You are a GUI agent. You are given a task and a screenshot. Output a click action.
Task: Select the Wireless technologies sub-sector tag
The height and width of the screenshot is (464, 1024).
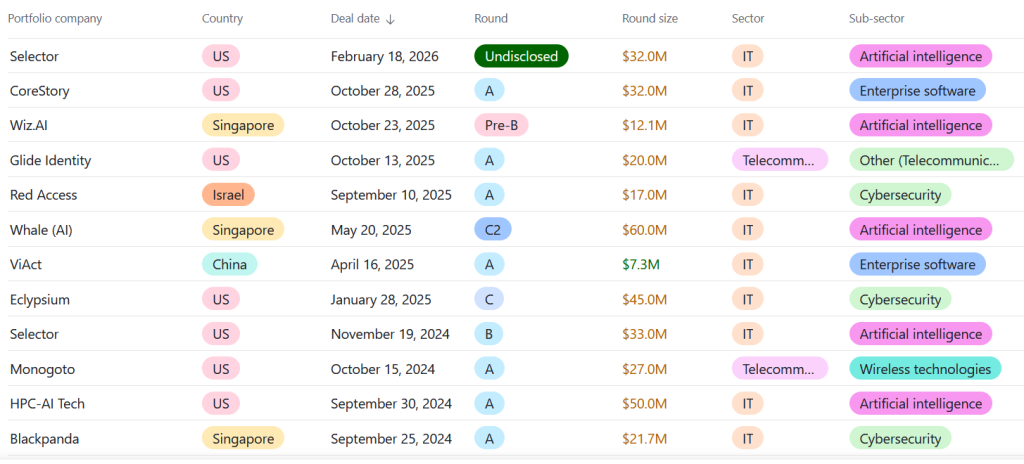coord(925,369)
